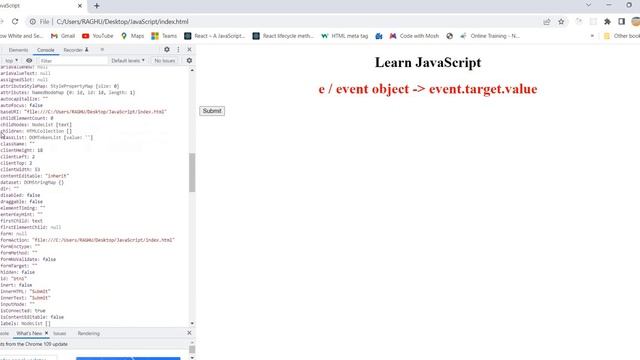
Task: Click console scrollbar up arrow
Action: click(192, 71)
